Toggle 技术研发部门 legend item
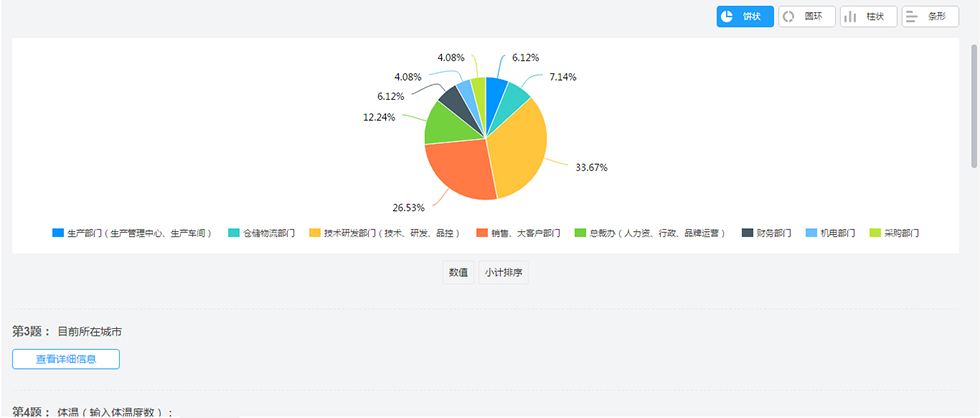This screenshot has height=418, width=980. (385, 233)
